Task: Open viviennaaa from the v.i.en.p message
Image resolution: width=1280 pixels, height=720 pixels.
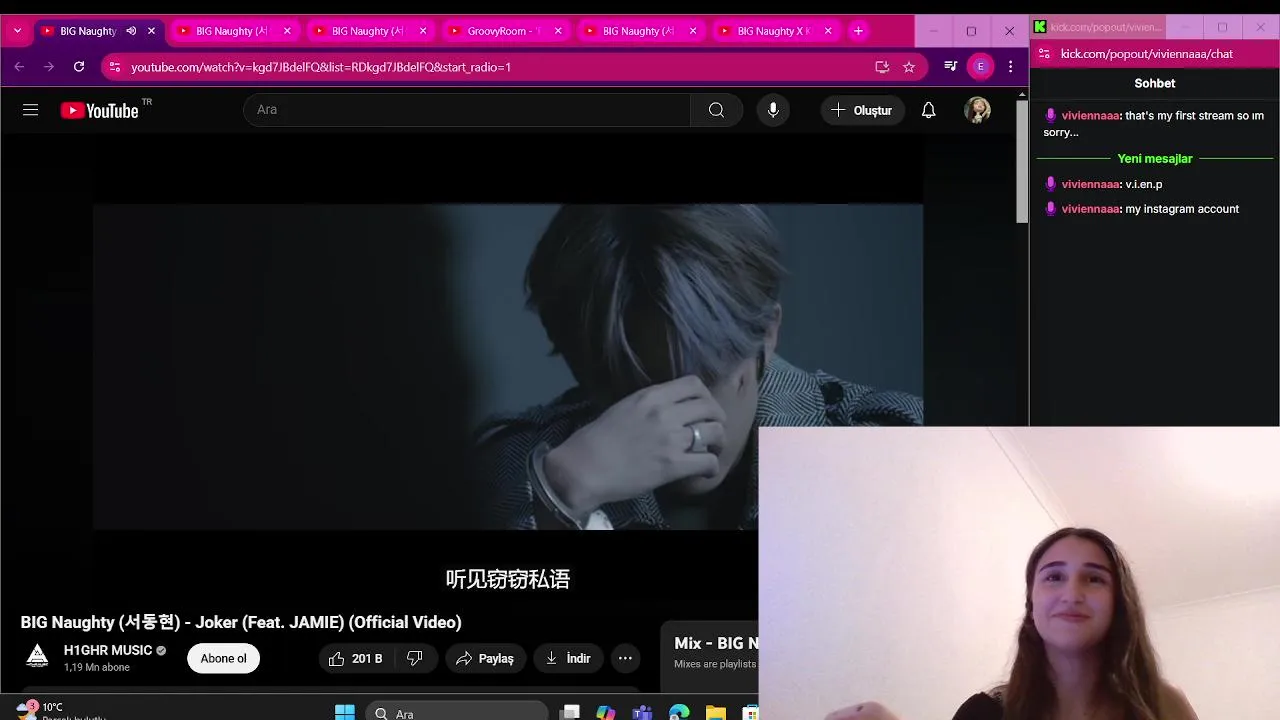Action: [x=1090, y=184]
